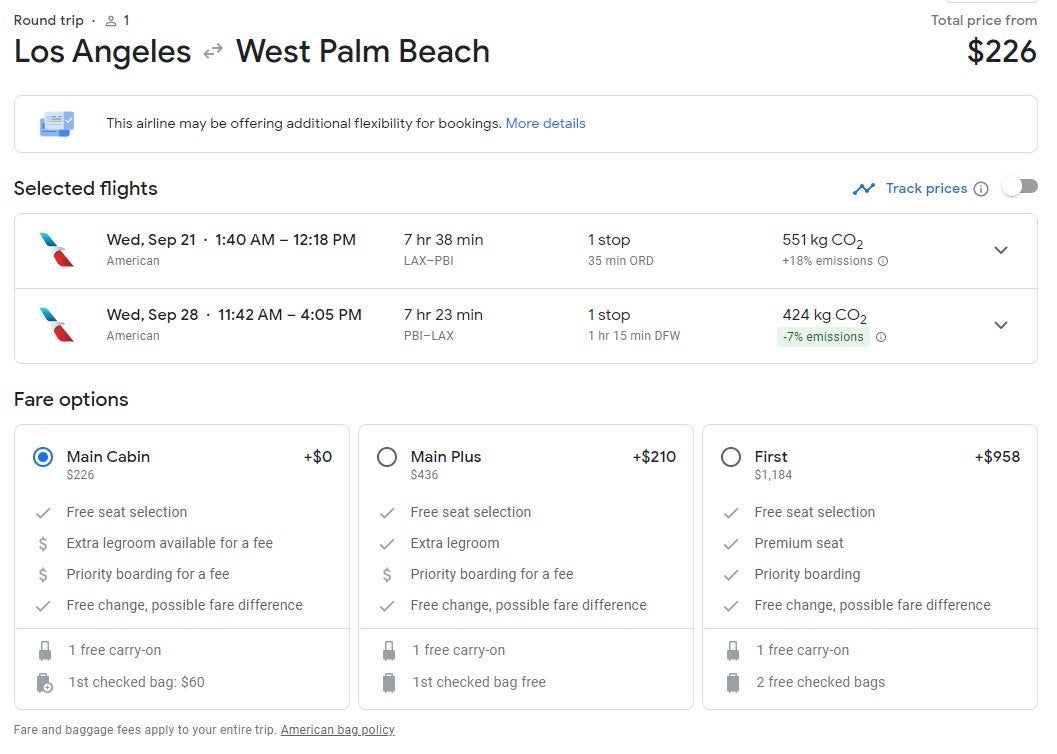Open the More details link
This screenshot has height=754, width=1057.
point(545,124)
